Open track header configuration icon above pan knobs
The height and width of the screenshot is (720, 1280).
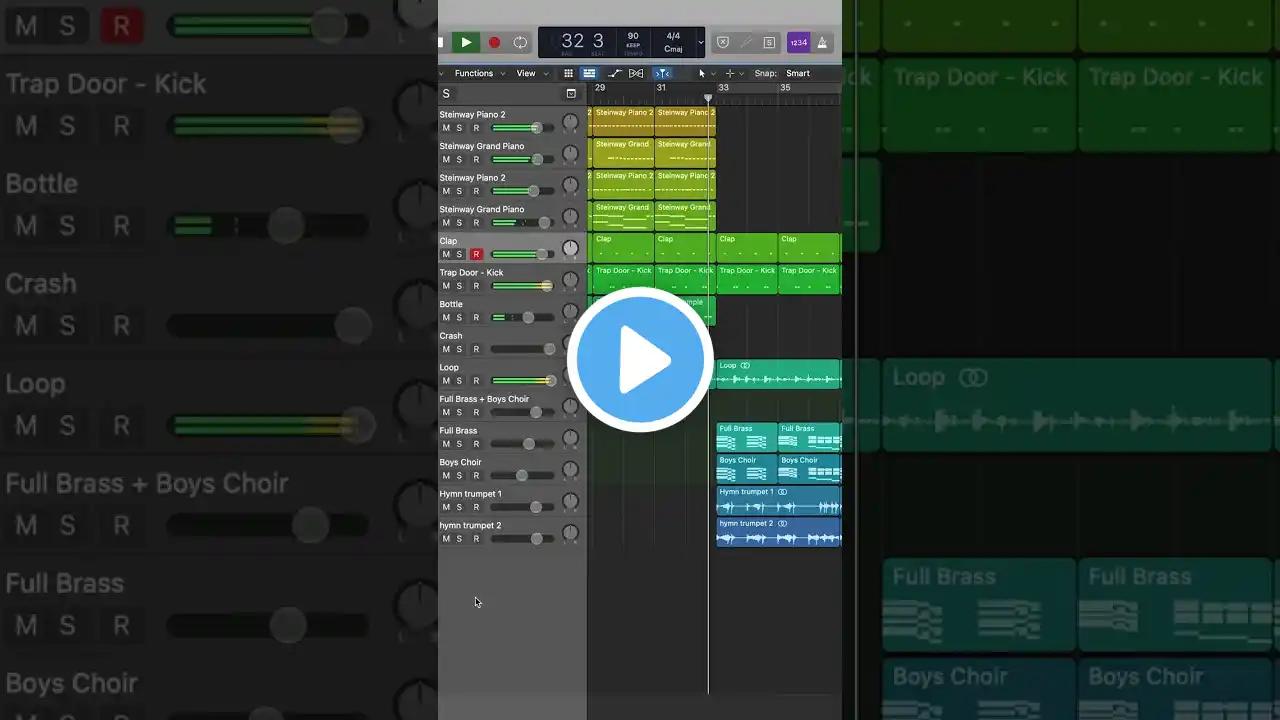coord(571,94)
